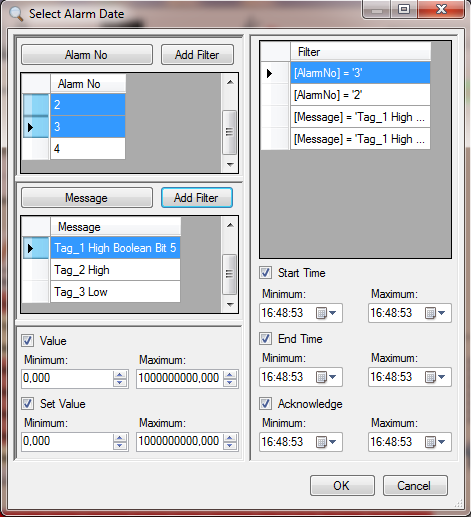Disable the Start Time checkbox
The height and width of the screenshot is (517, 471).
(265, 273)
